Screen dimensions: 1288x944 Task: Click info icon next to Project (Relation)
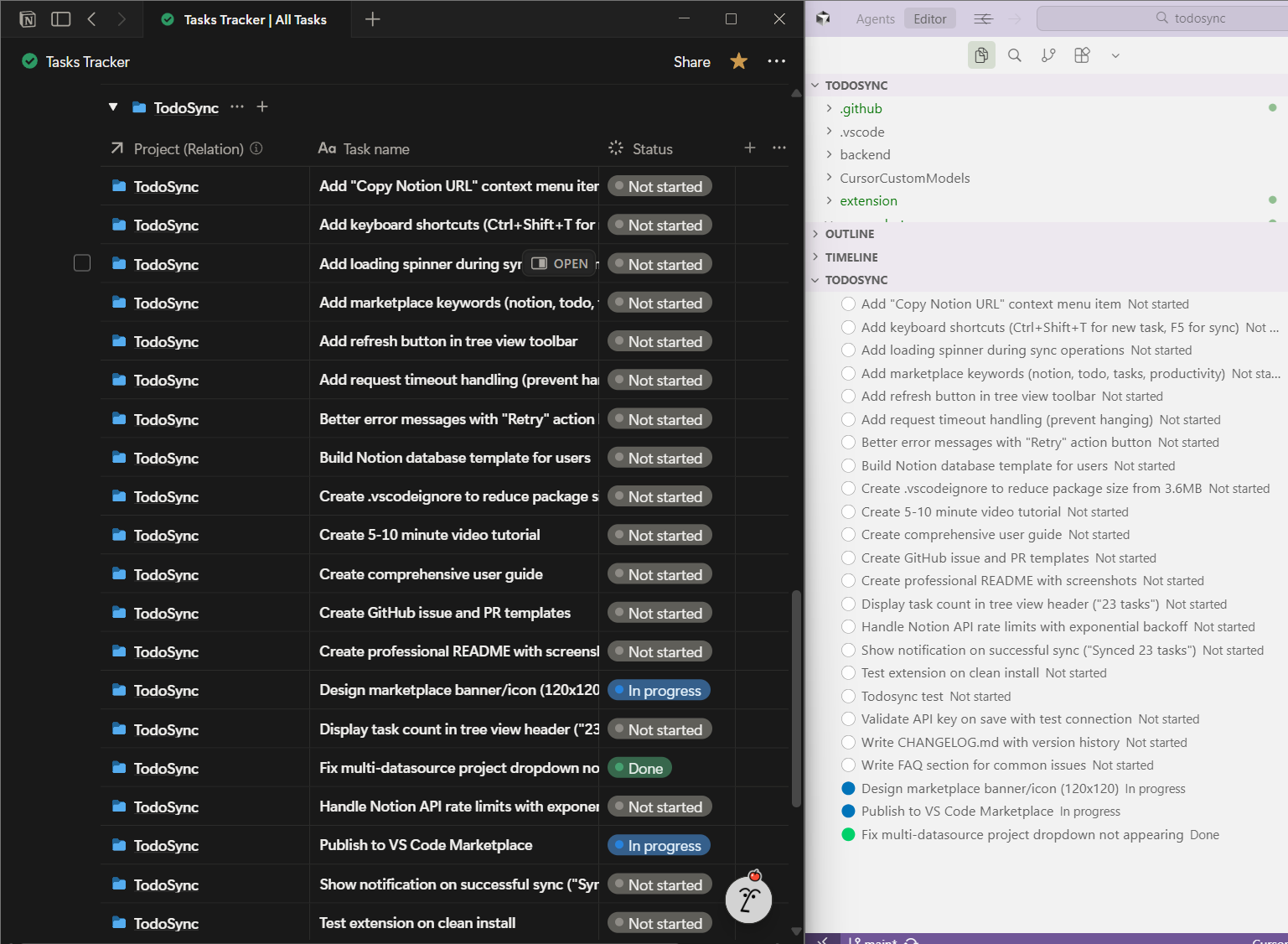pos(256,148)
